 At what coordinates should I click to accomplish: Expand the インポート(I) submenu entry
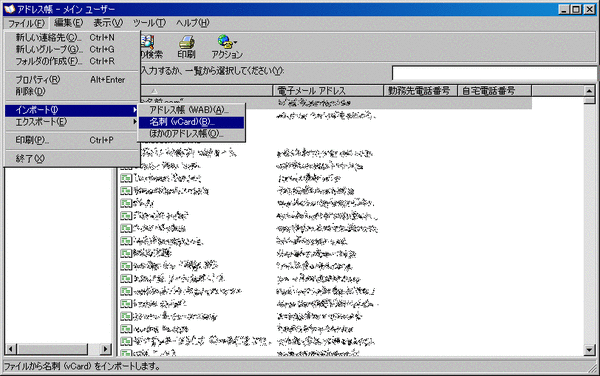point(72,110)
